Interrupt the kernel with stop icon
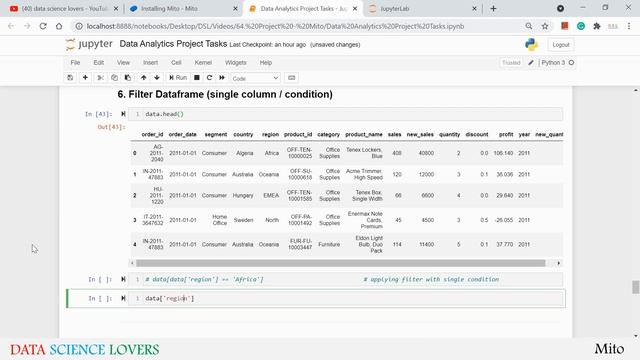This screenshot has height=360, width=640. (197, 78)
